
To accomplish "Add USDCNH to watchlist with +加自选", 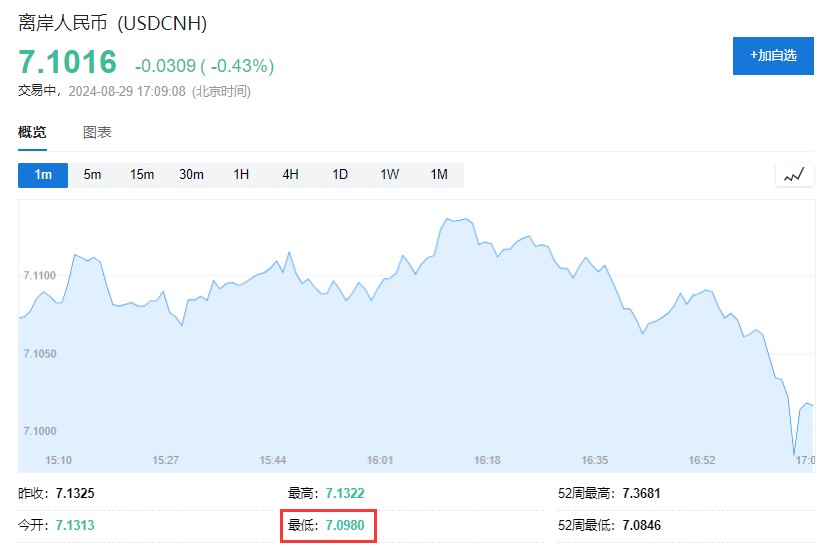I will 773,56.
